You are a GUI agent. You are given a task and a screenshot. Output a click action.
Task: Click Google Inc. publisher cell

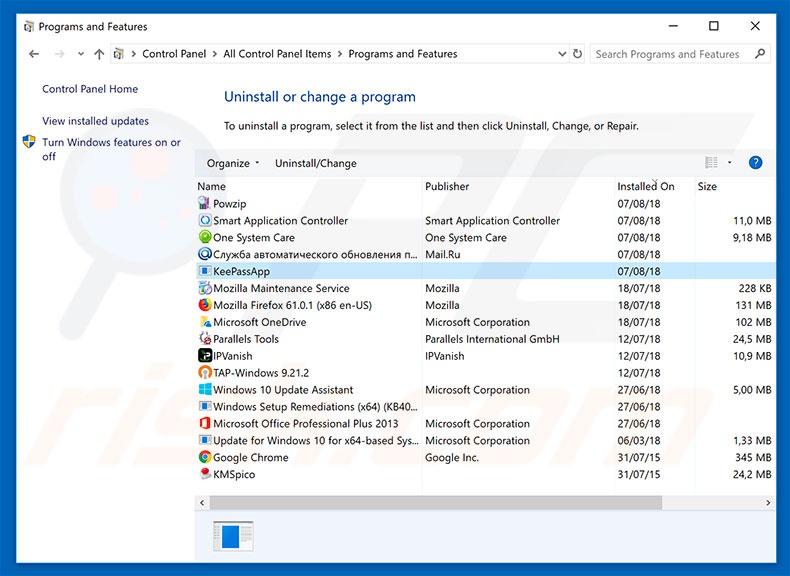(452, 458)
